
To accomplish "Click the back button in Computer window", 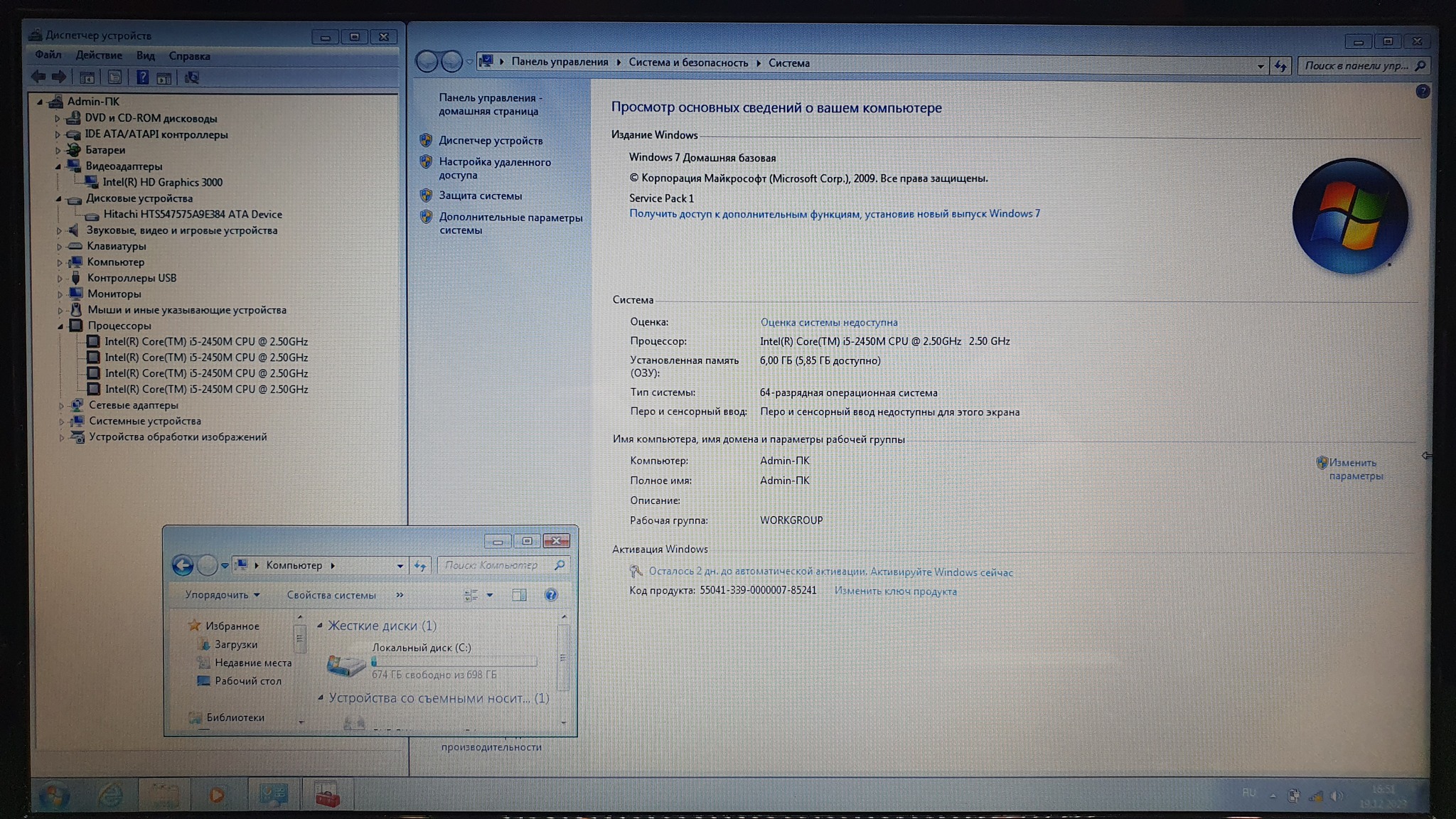I will click(183, 565).
